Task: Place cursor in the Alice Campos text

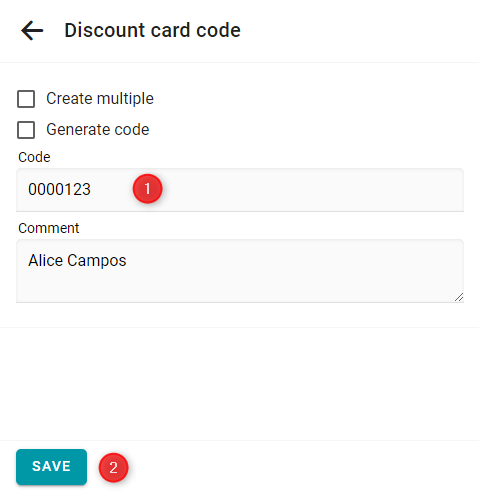Action: tap(77, 260)
